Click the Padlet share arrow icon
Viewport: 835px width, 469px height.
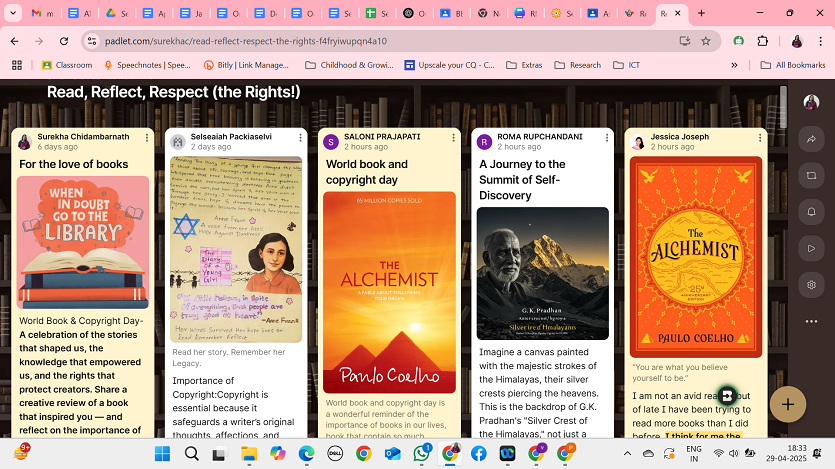click(810, 140)
